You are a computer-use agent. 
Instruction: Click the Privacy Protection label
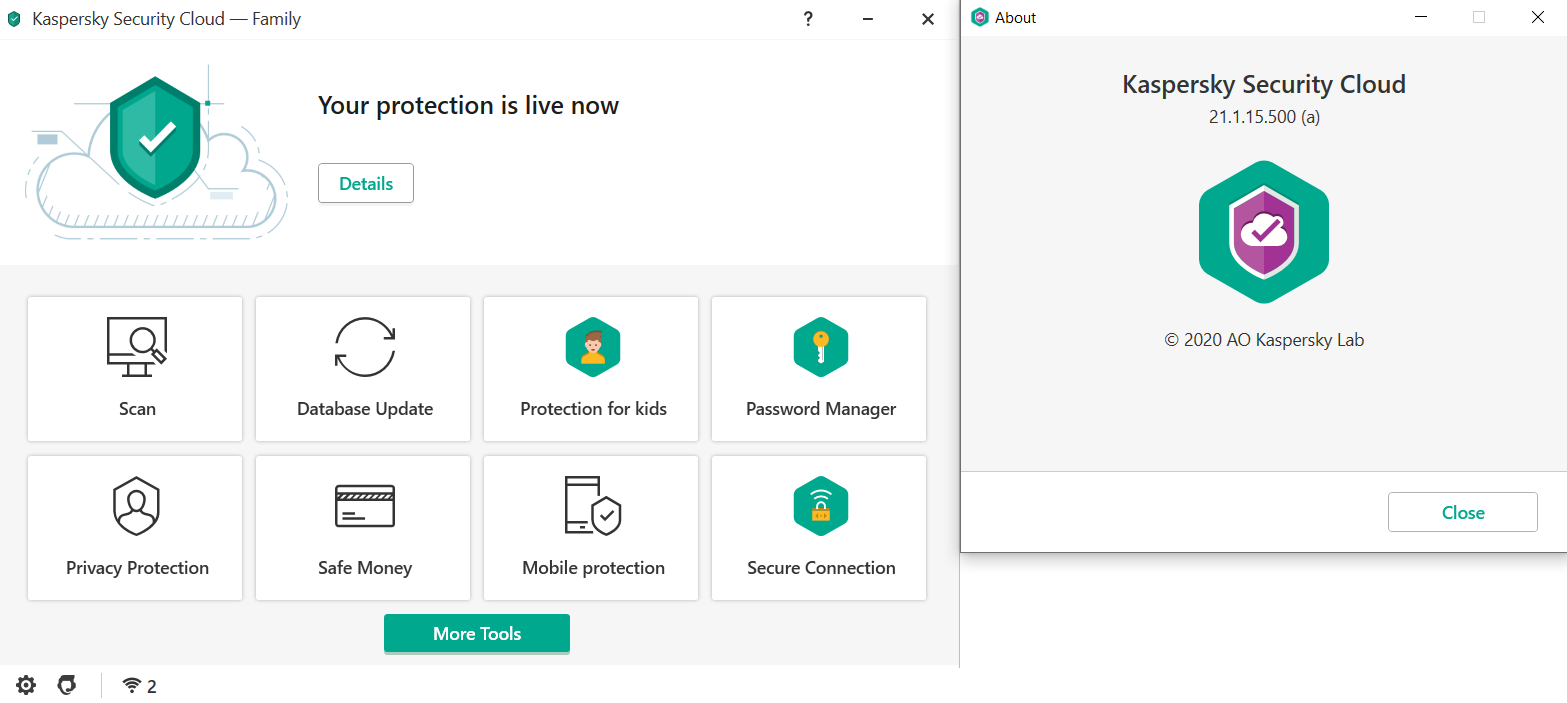point(137,567)
